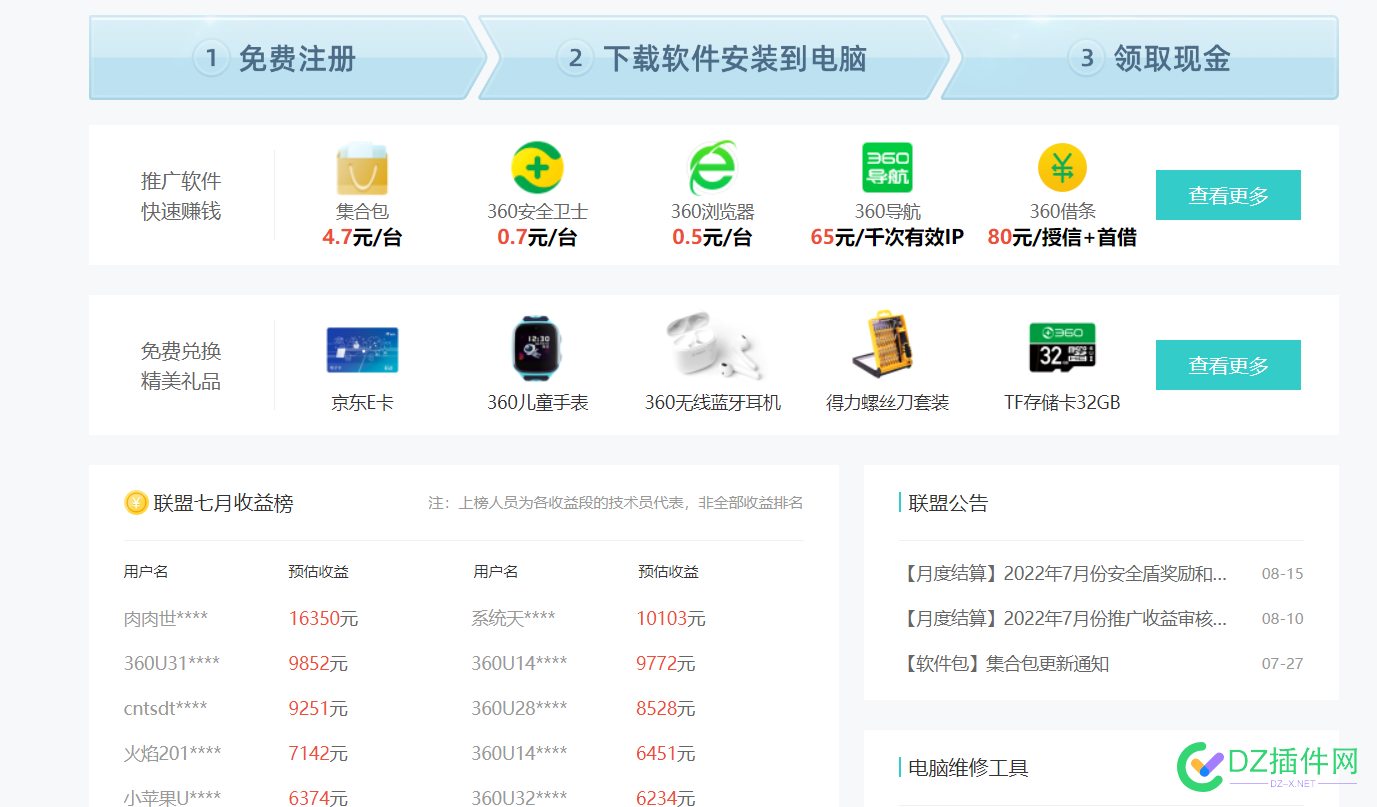The width and height of the screenshot is (1377, 807).
Task: Click price 0.7元/台 under 360安全卫士
Action: click(x=537, y=238)
